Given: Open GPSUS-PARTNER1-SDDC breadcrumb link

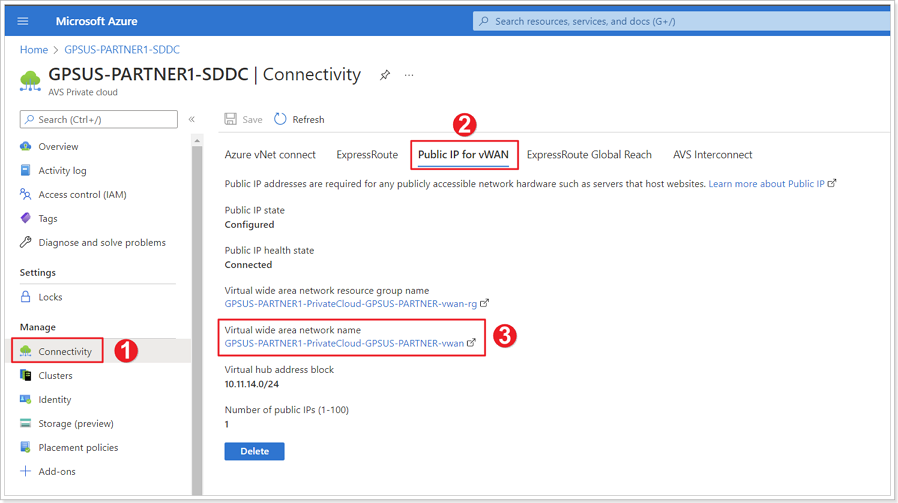Looking at the screenshot, I should [122, 50].
